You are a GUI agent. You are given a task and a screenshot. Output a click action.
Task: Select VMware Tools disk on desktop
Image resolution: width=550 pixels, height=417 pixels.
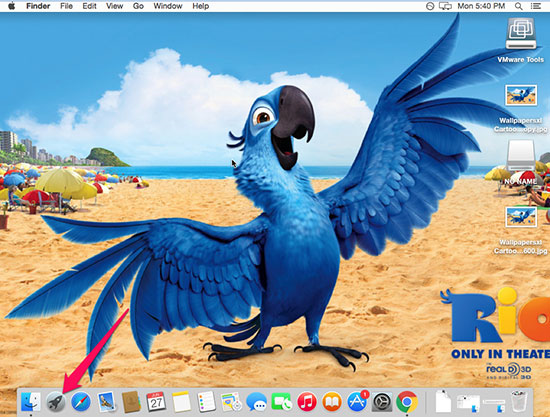tap(521, 34)
